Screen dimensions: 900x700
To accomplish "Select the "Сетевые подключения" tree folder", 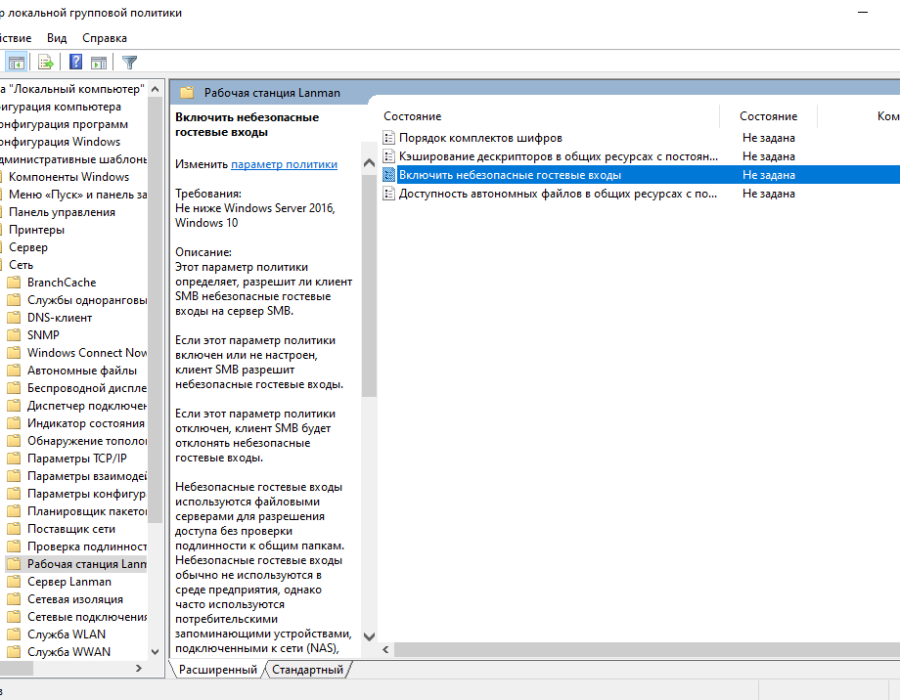I will pyautogui.click(x=87, y=617).
